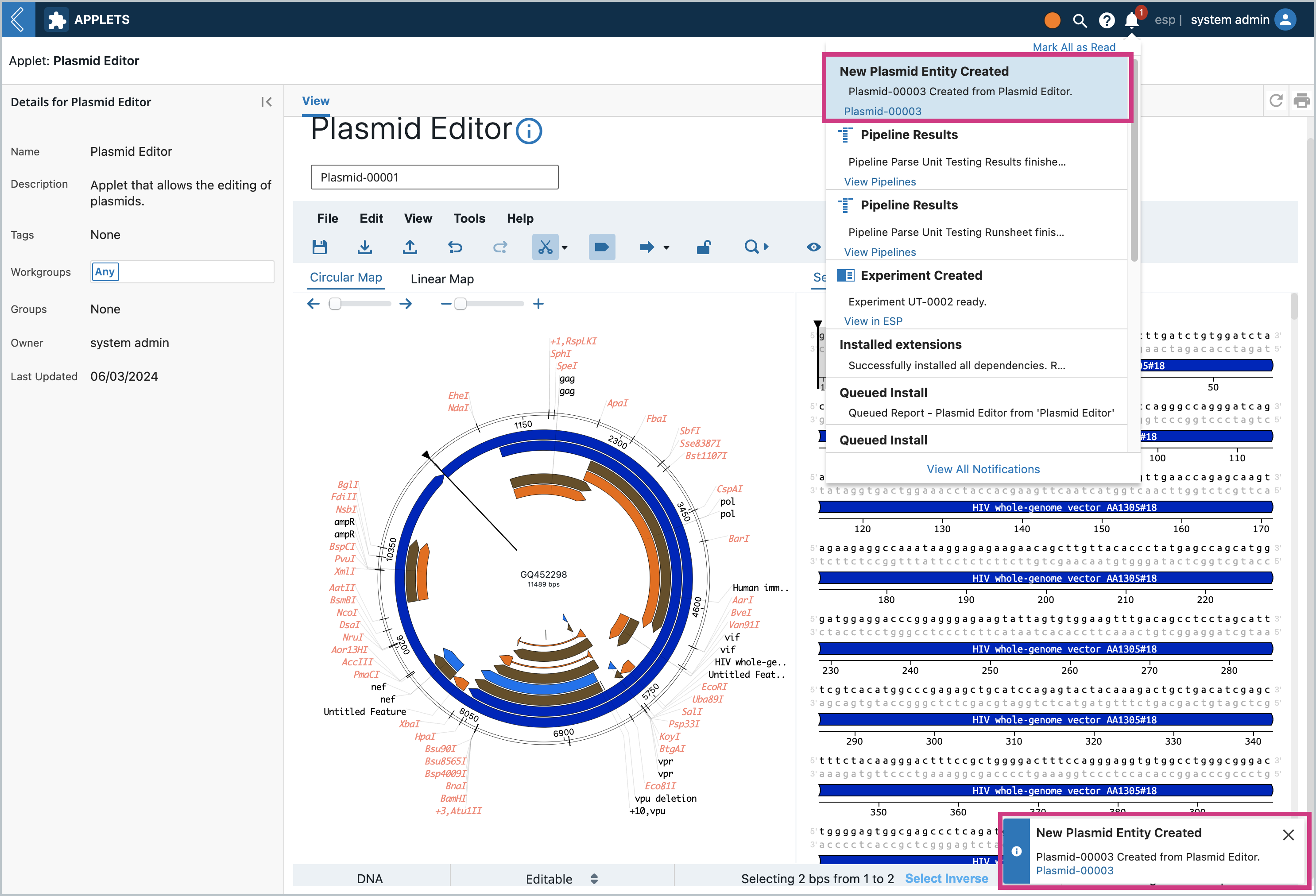Open the cut sites dropdown arrow
Image resolution: width=1316 pixels, height=896 pixels.
[x=565, y=247]
